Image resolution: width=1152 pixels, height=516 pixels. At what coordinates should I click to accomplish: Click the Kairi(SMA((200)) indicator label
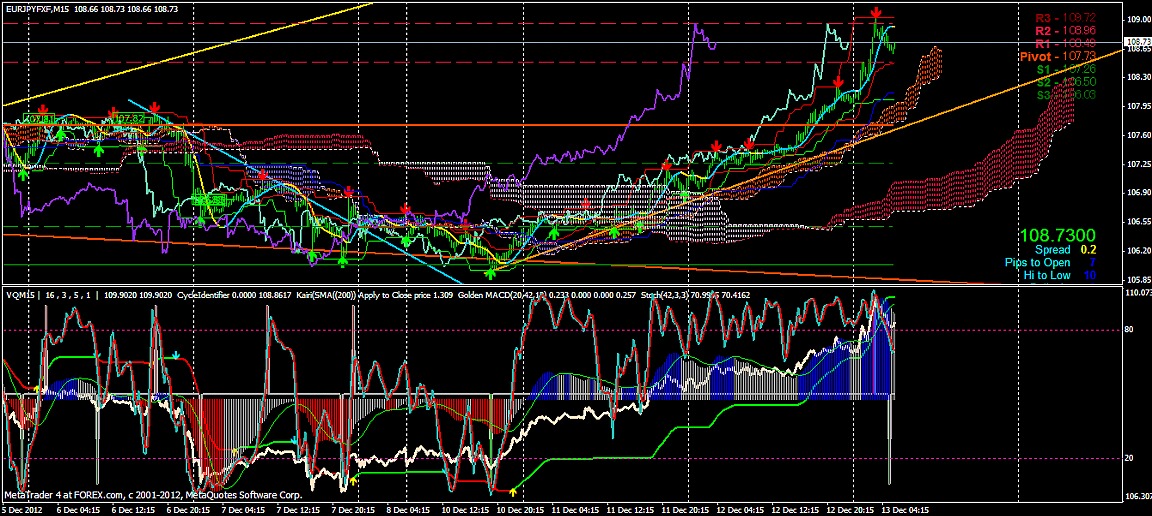point(327,294)
